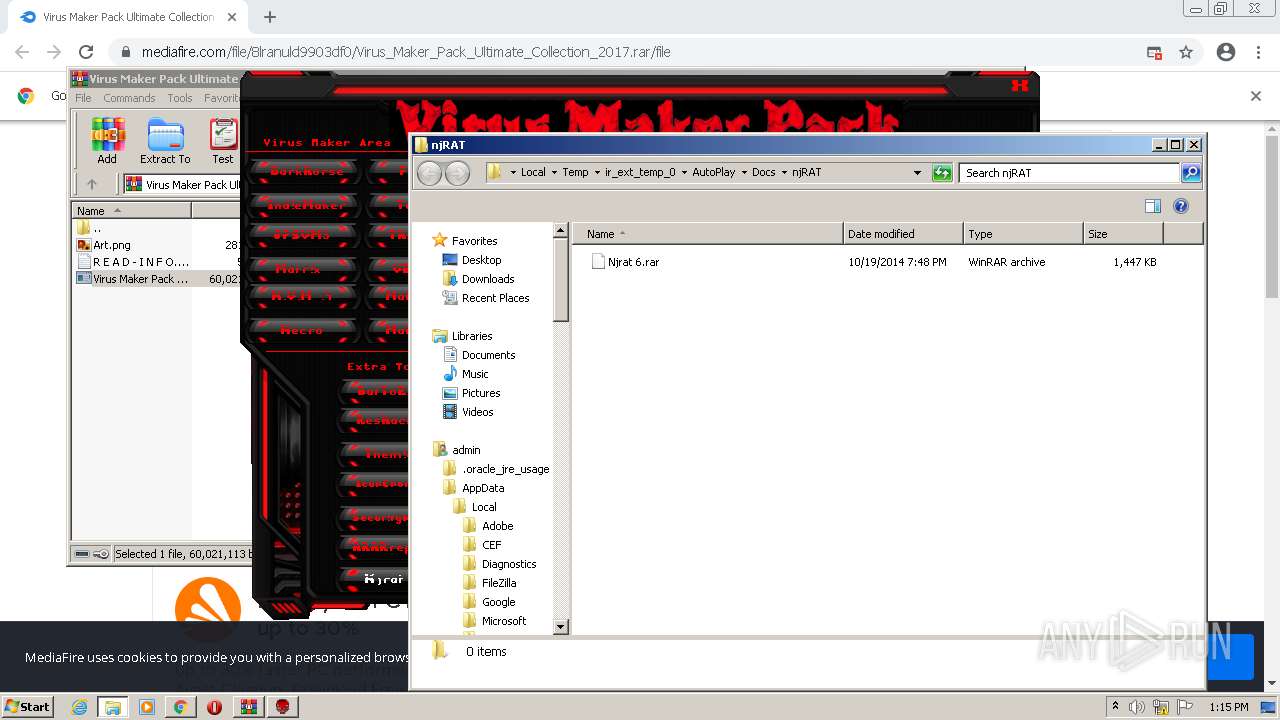Change the folder view layout
1280x720 pixels.
pyautogui.click(x=1153, y=206)
